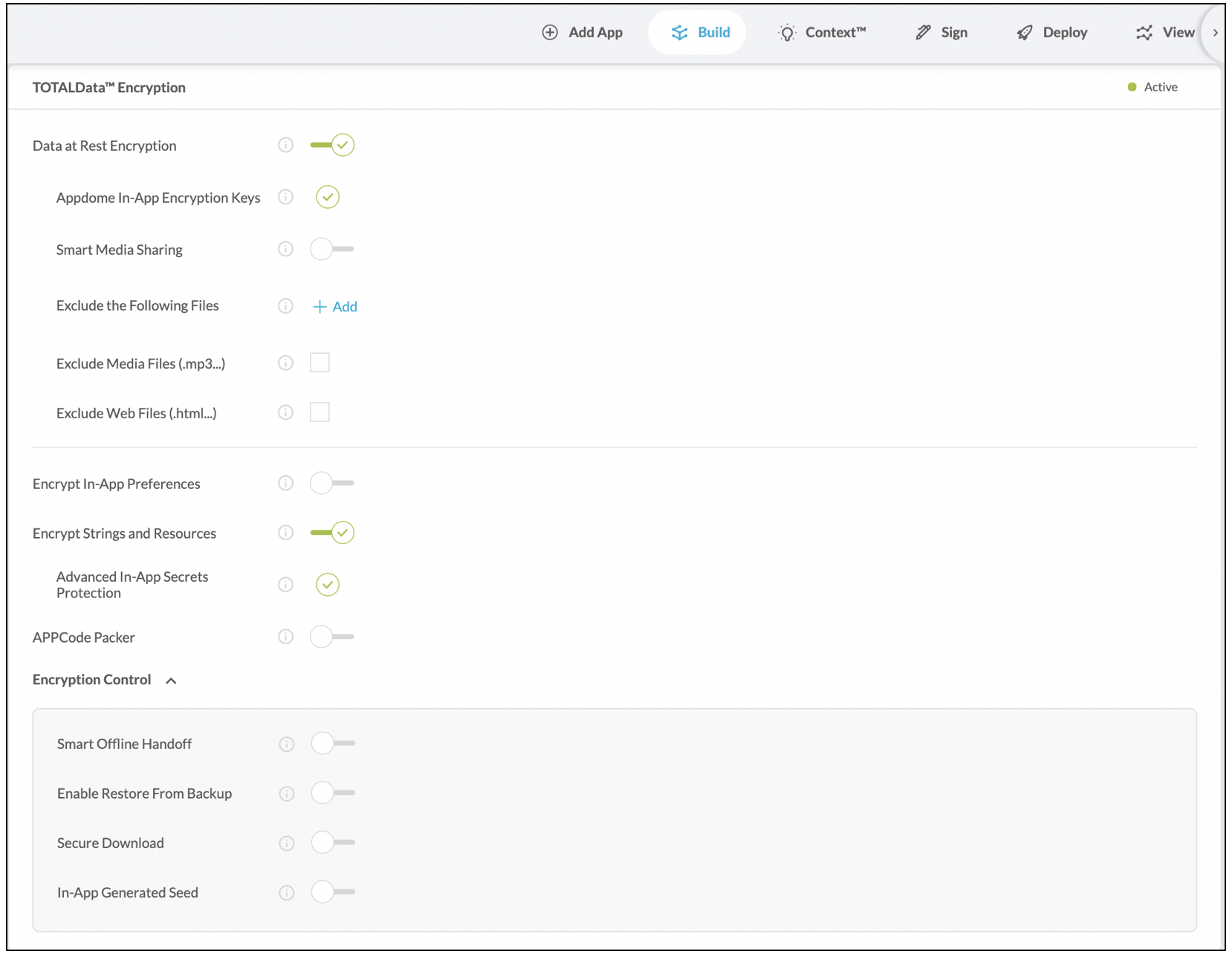
Task: Click info icon for Secure Download
Action: point(286,843)
